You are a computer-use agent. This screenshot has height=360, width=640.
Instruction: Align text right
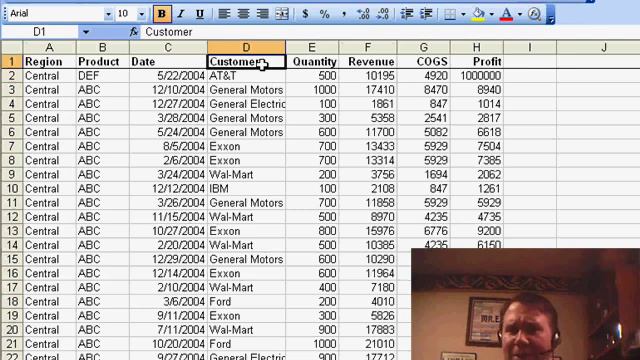point(262,14)
